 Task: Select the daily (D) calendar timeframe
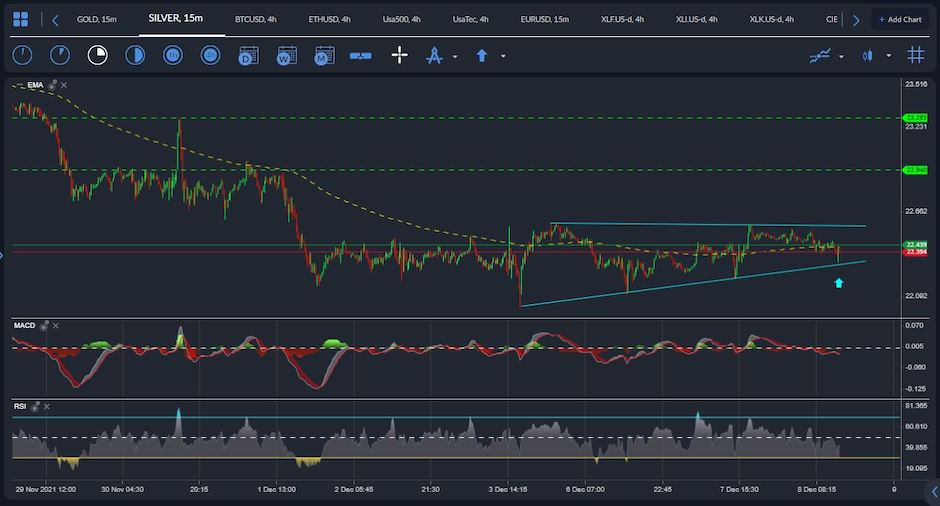pyautogui.click(x=249, y=55)
